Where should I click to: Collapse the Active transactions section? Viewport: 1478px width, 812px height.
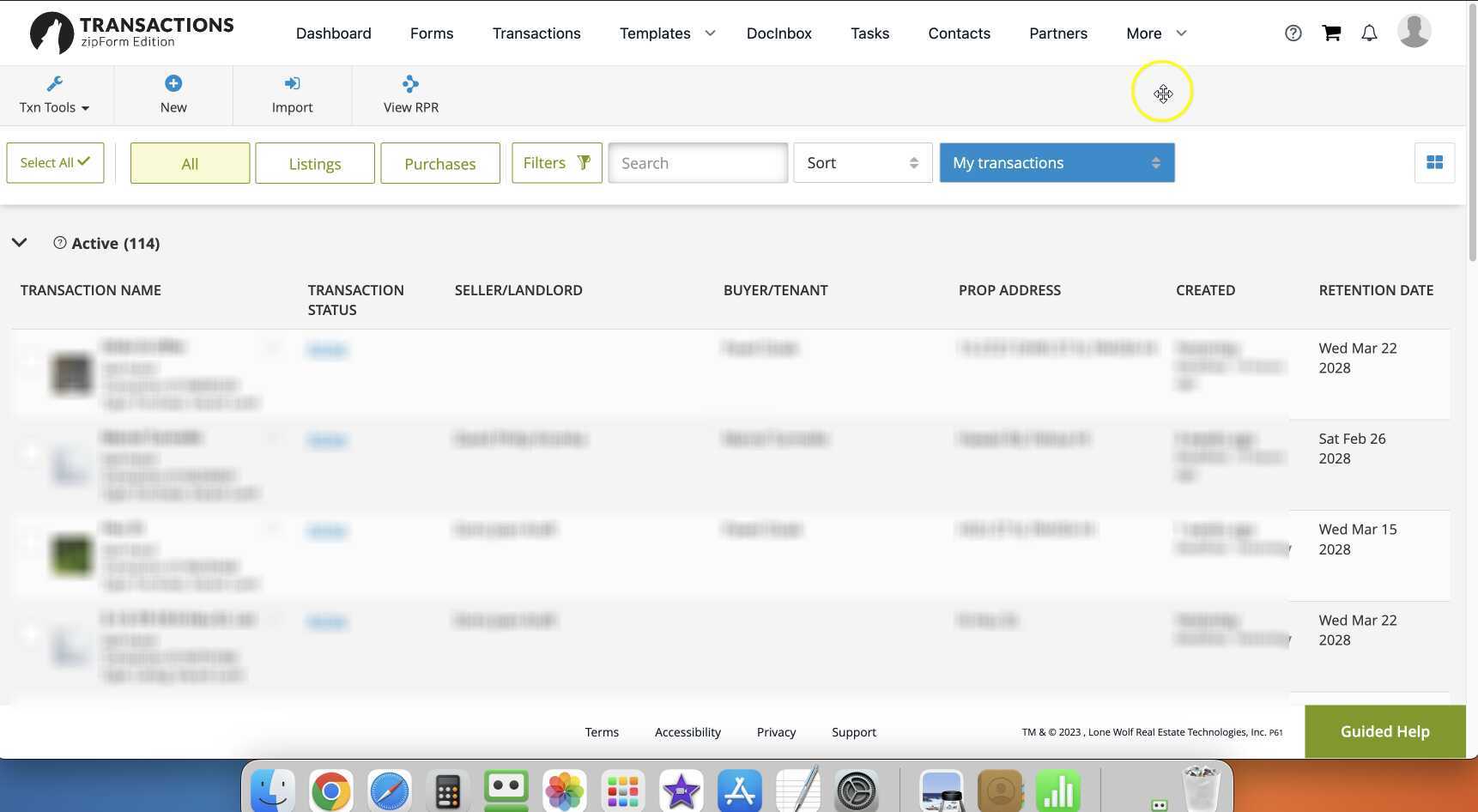[x=20, y=243]
